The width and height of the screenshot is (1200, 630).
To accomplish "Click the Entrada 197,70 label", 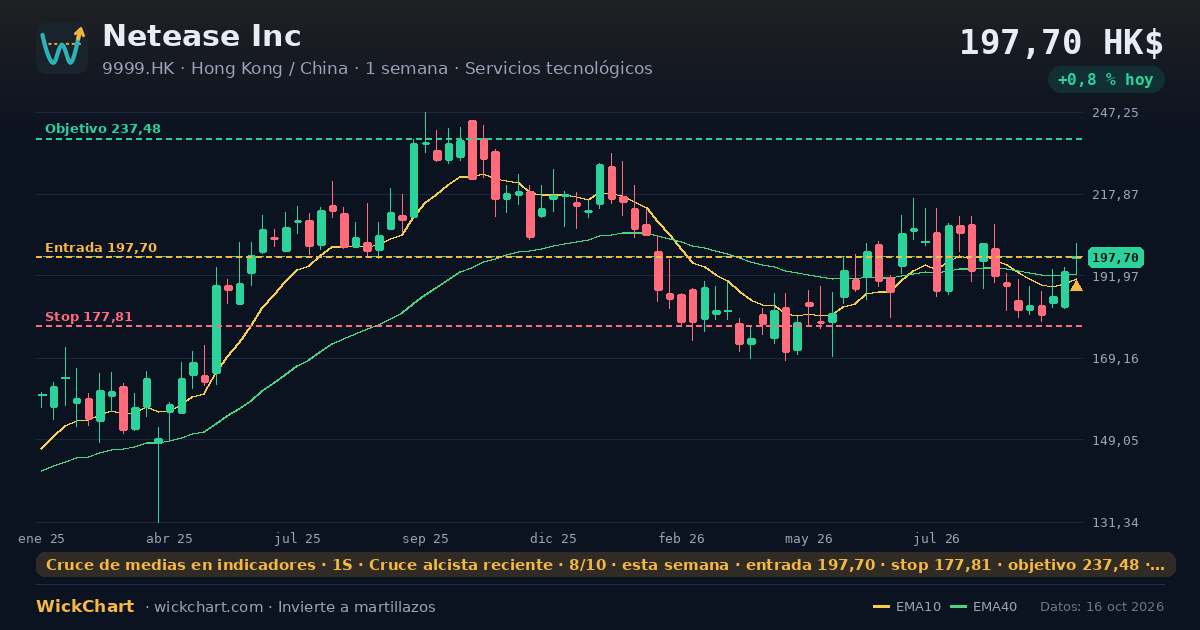I will coord(101,247).
